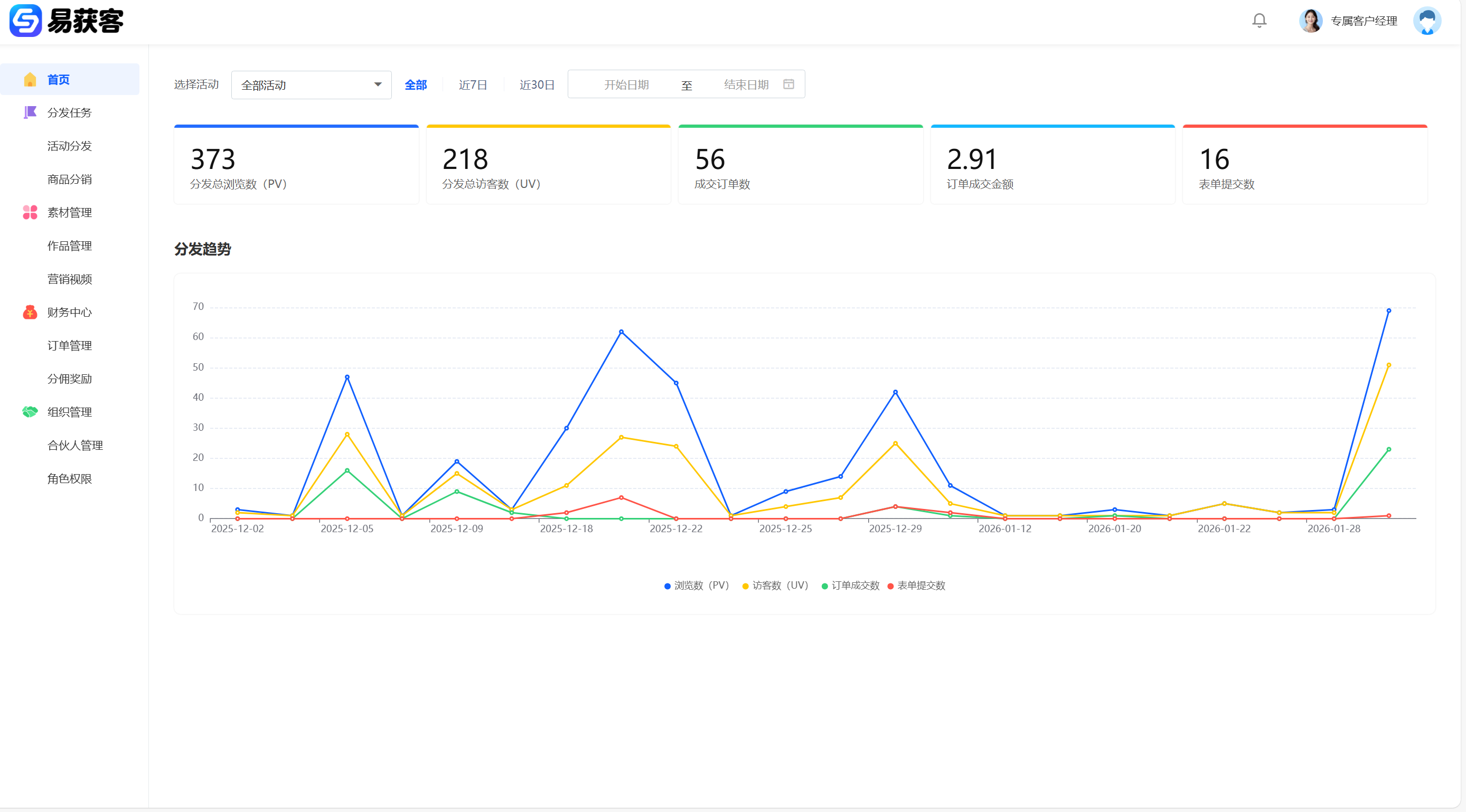Click the notification bell icon
1466x812 pixels.
tap(1259, 21)
